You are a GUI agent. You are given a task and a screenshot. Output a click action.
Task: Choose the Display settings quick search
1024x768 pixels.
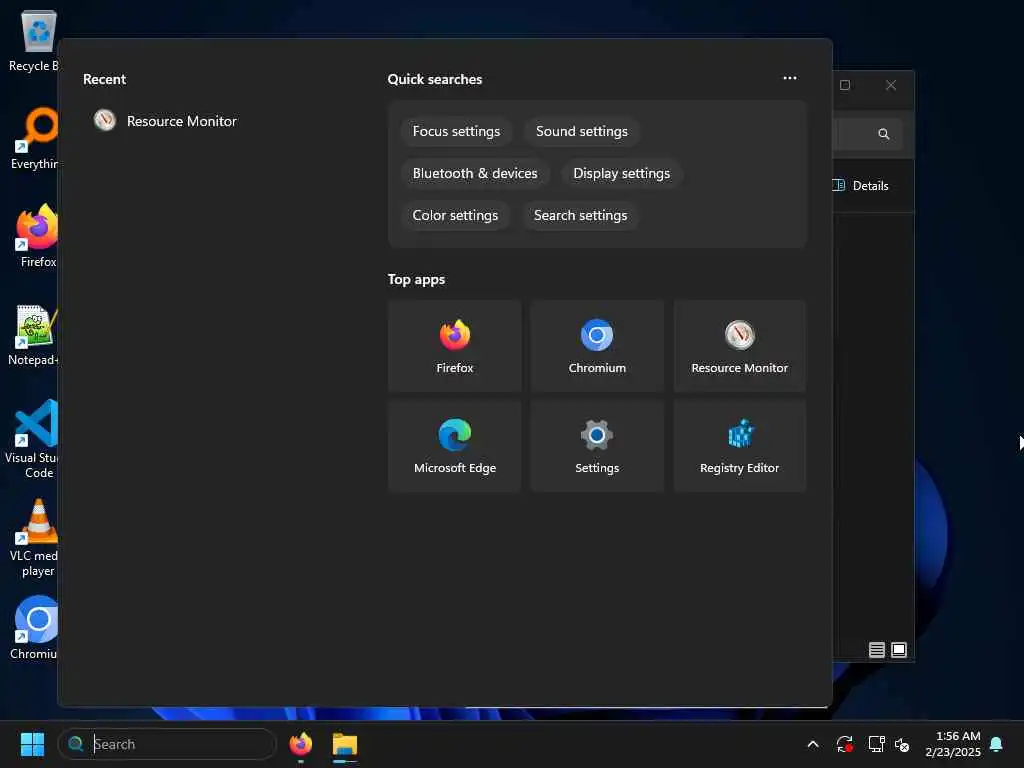[x=621, y=173]
